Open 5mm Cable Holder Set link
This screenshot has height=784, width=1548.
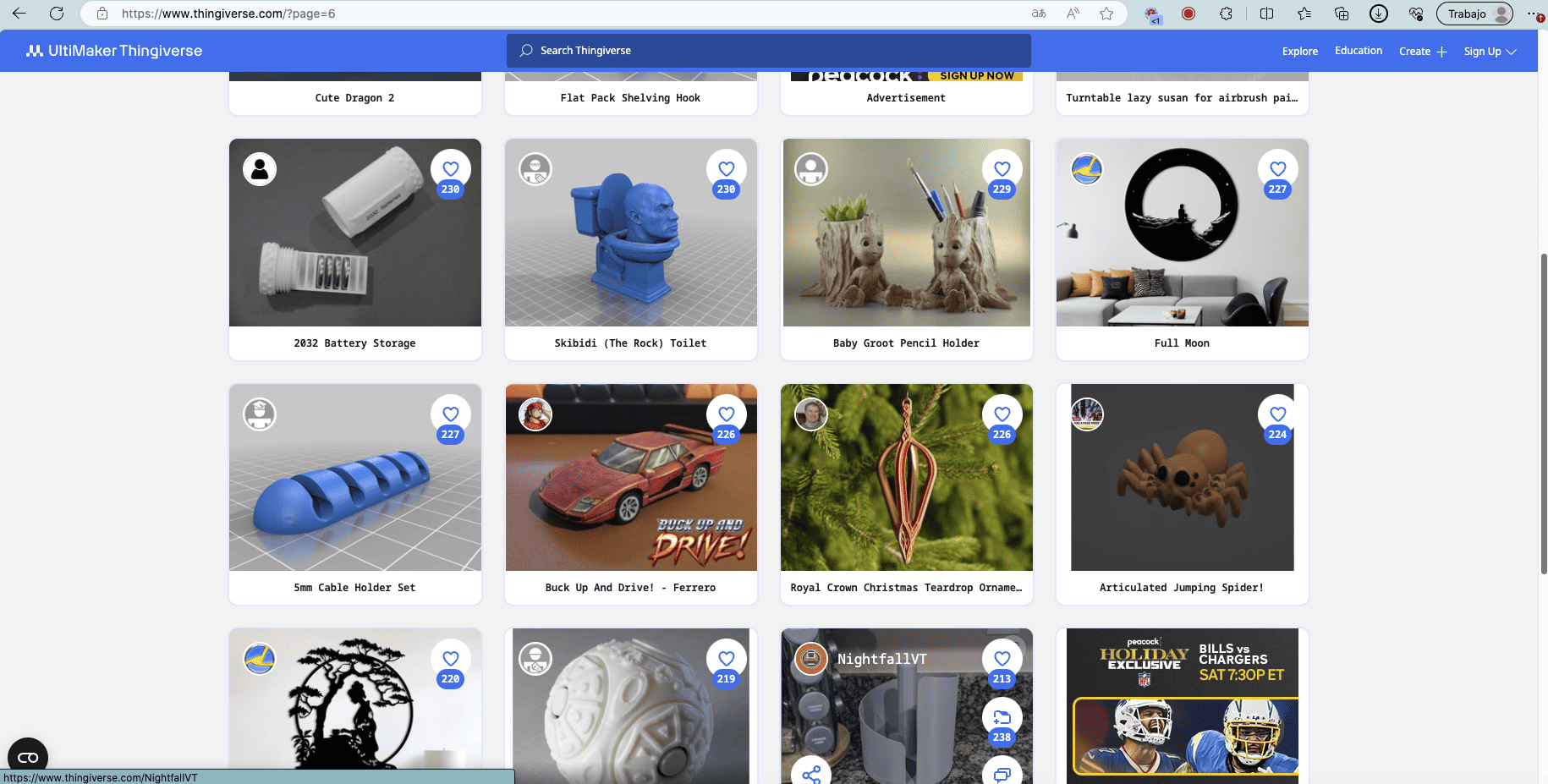click(x=354, y=588)
